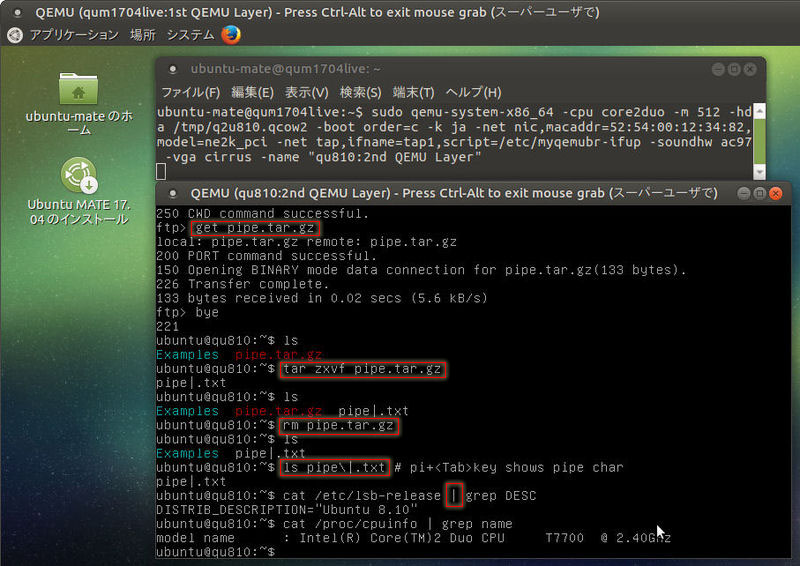Screen dimensions: 800x566
Task: Close the qu810 2nd QEMU Layer window
Action: pos(776,193)
